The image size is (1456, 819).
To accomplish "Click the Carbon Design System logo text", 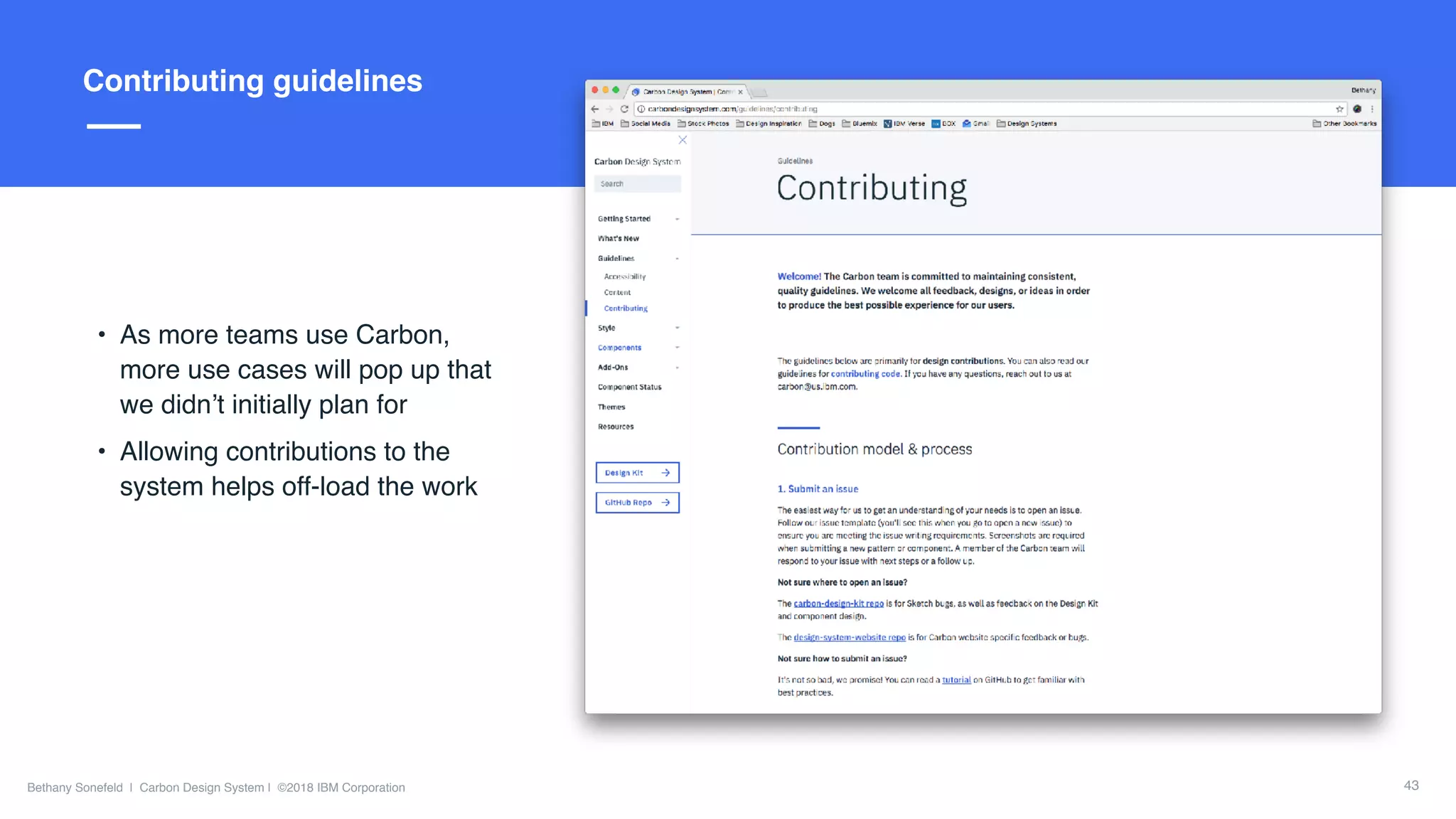I will 638,162.
